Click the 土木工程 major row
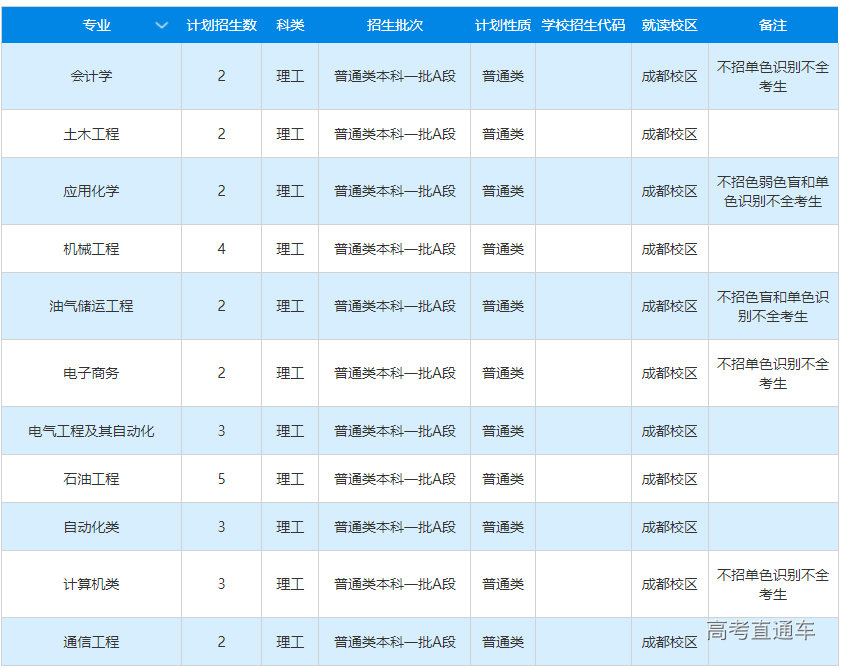Viewport: 844px width, 670px height. point(91,134)
